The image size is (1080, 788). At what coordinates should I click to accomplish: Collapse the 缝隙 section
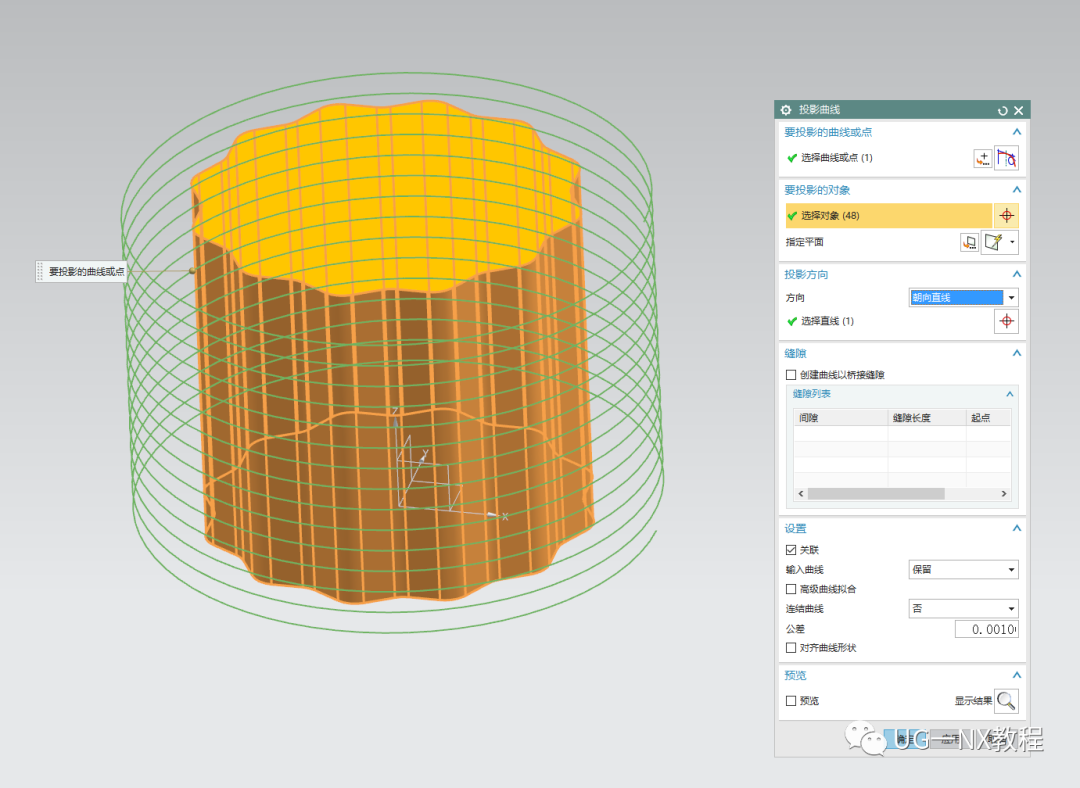1017,353
